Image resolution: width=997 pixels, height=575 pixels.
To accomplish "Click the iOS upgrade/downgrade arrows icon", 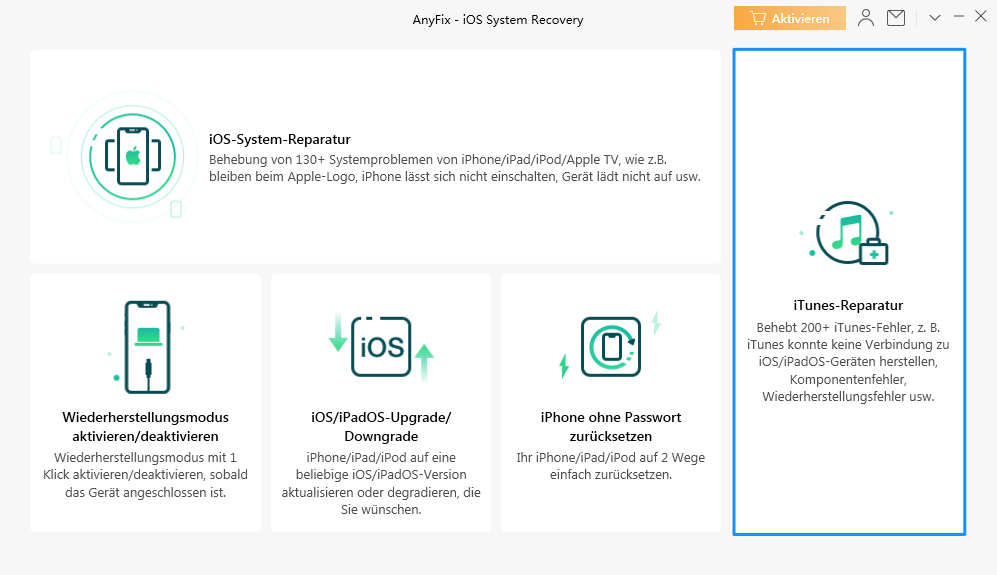I will [x=381, y=347].
